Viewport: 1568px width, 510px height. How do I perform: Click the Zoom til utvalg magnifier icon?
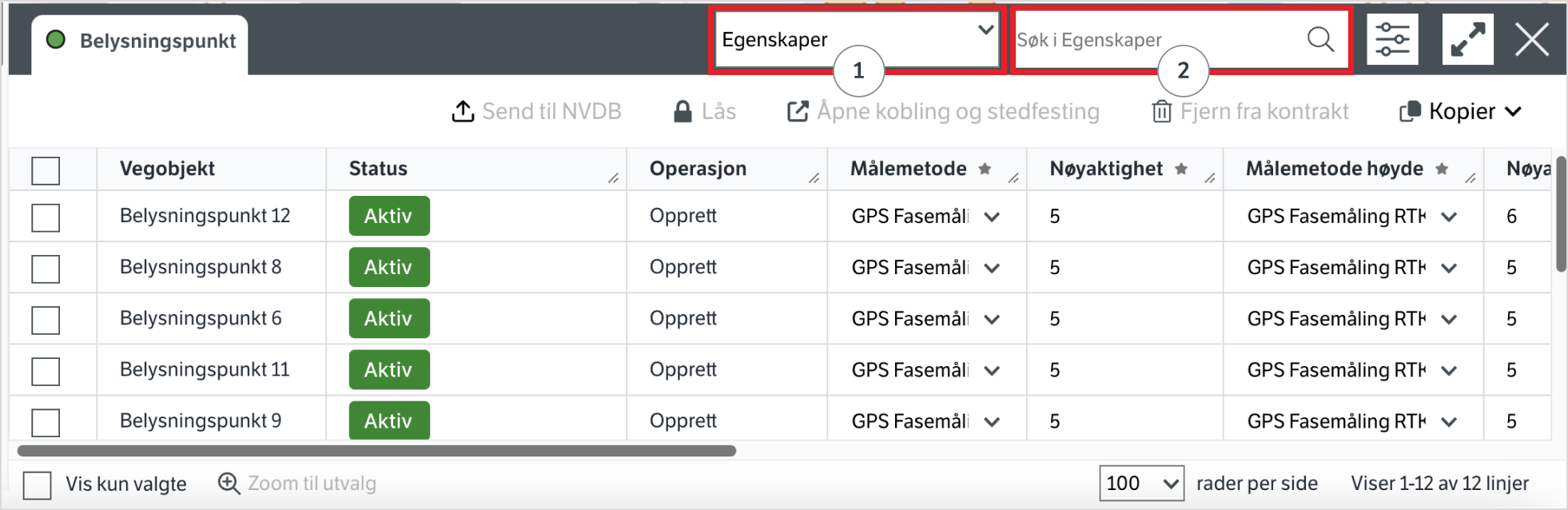229,484
